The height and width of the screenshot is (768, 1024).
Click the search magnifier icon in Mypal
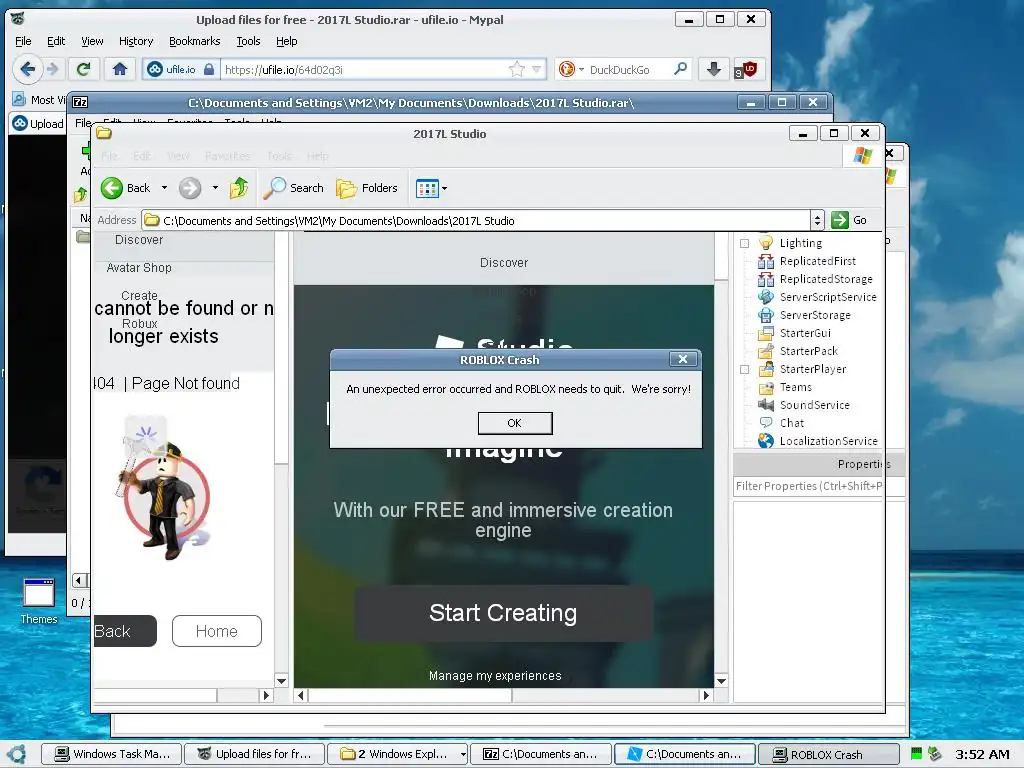pyautogui.click(x=680, y=69)
